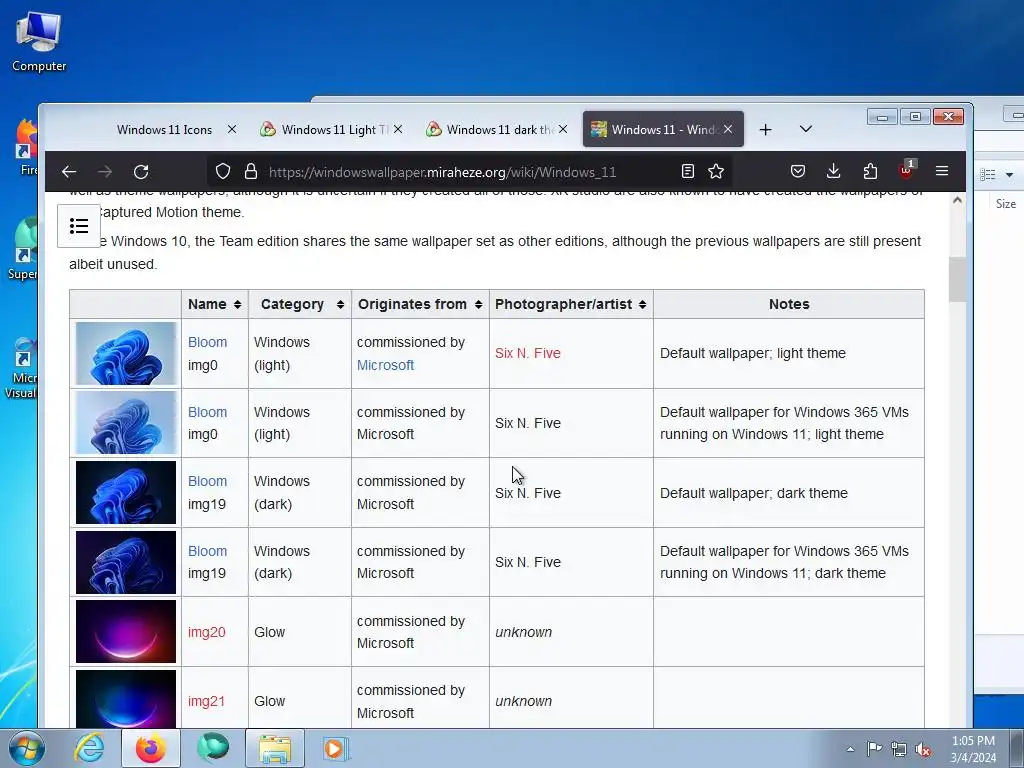
Task: Open the red img21 link
Action: pos(206,701)
